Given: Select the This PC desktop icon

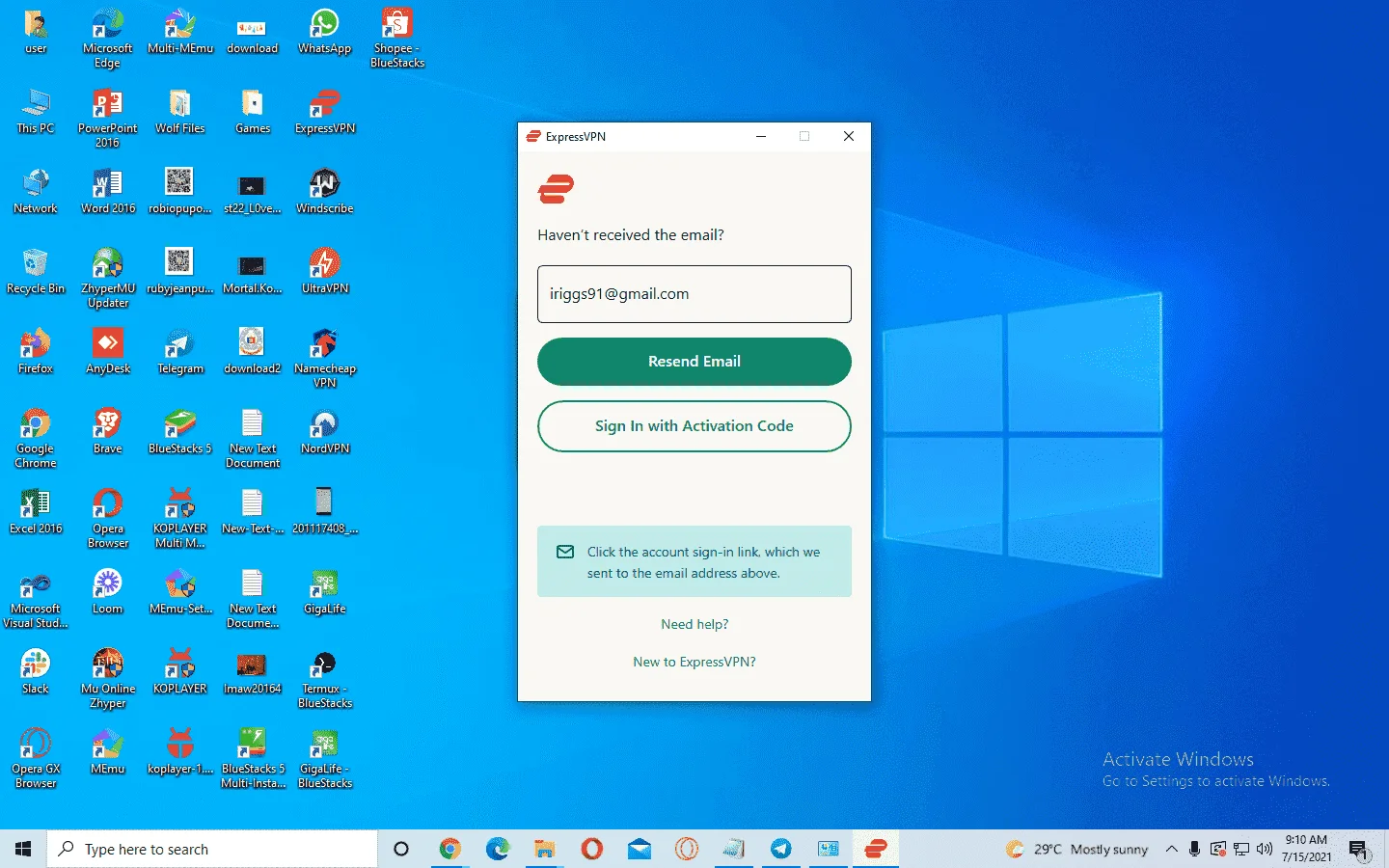Looking at the screenshot, I should (36, 111).
